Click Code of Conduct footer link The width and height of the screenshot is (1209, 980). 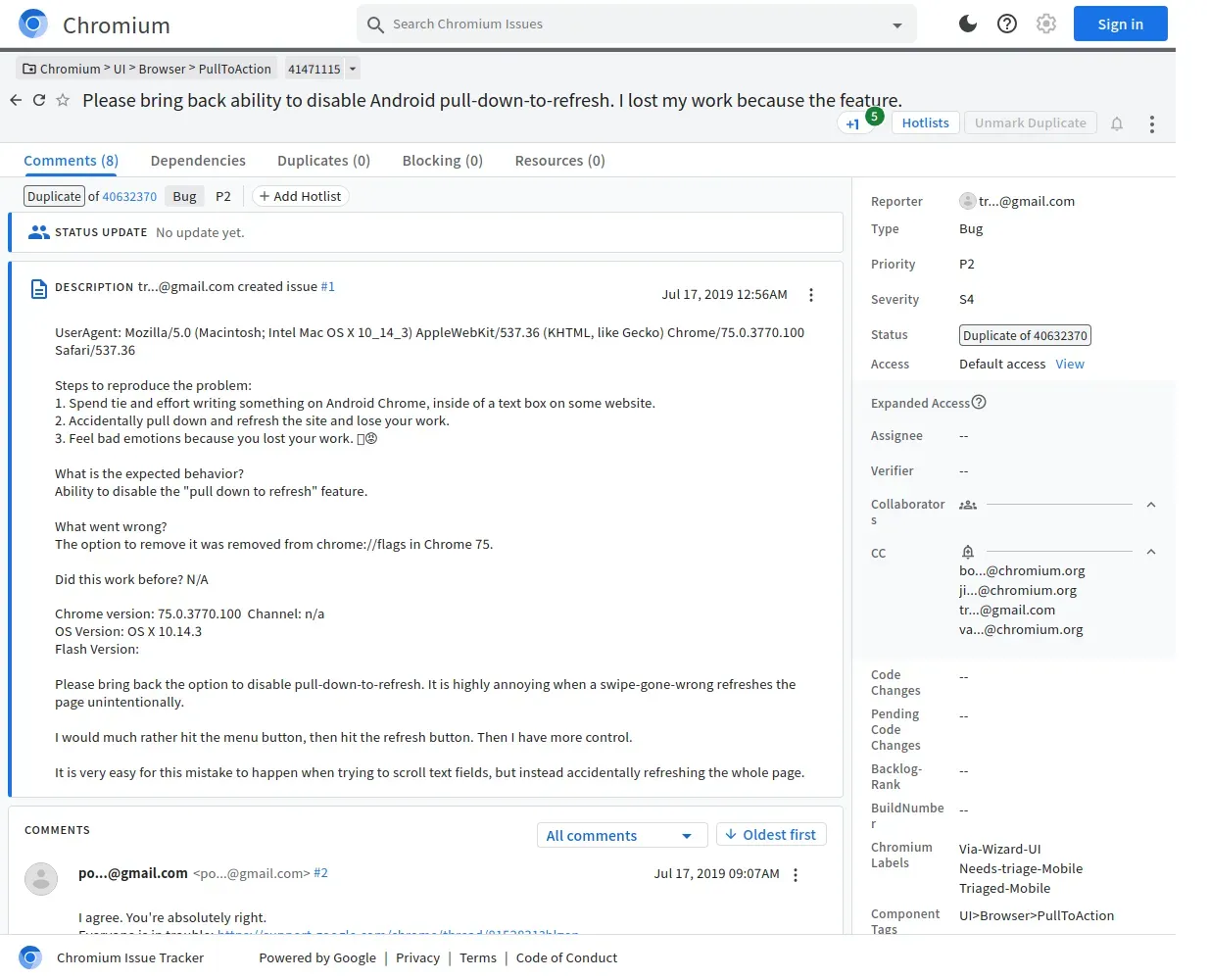pyautogui.click(x=566, y=957)
